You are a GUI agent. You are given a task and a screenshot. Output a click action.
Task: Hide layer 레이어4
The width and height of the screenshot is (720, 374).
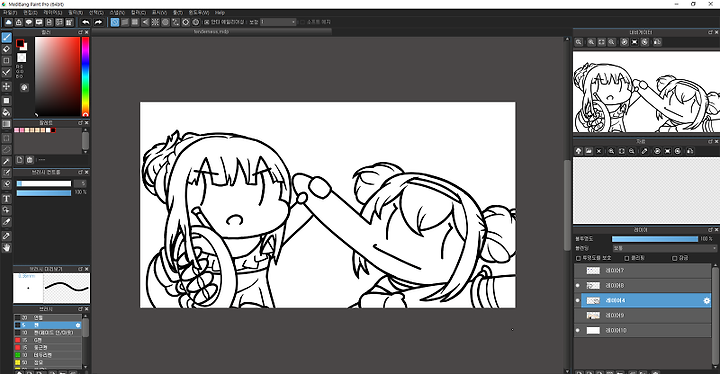point(578,300)
